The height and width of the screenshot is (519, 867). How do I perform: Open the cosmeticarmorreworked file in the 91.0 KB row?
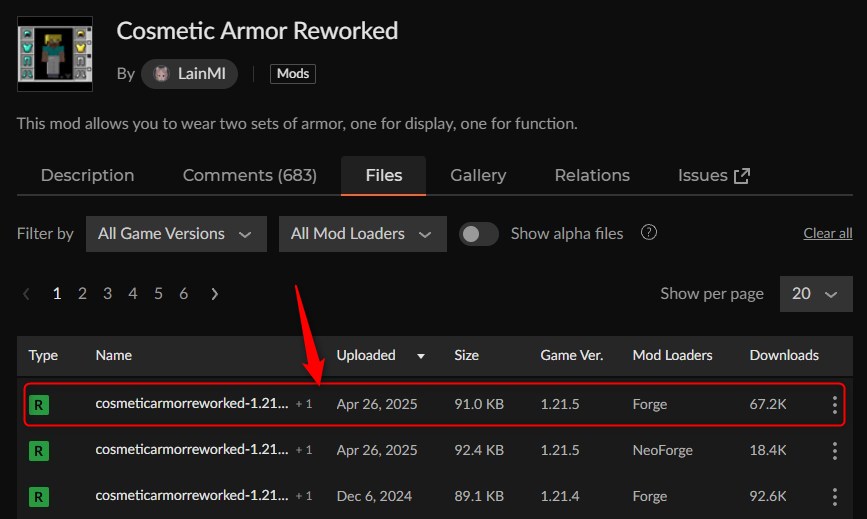192,403
